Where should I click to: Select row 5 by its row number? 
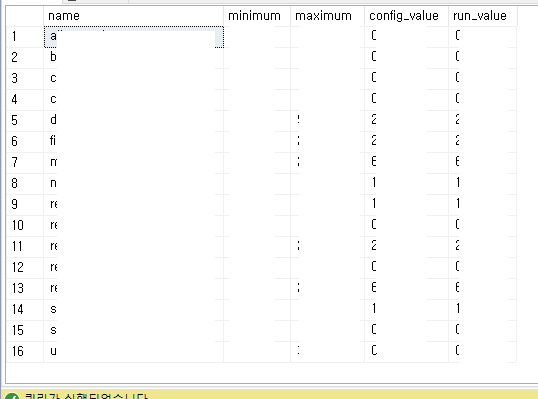pyautogui.click(x=25, y=120)
